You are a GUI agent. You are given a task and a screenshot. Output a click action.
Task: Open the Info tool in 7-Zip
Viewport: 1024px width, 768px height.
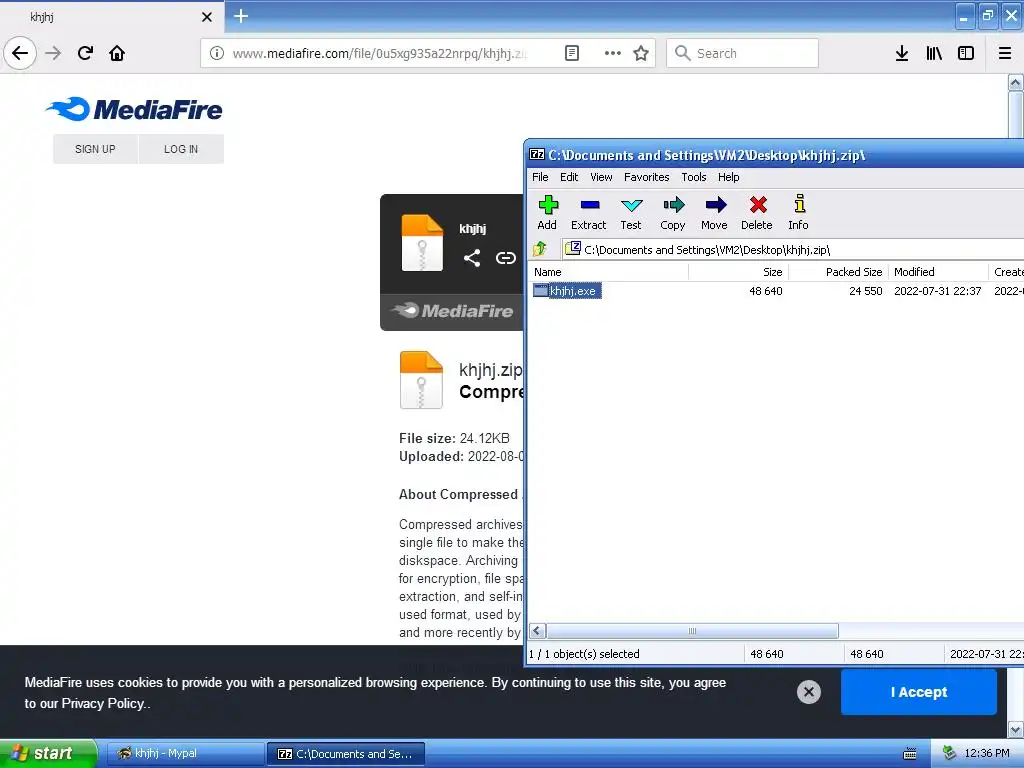point(799,212)
